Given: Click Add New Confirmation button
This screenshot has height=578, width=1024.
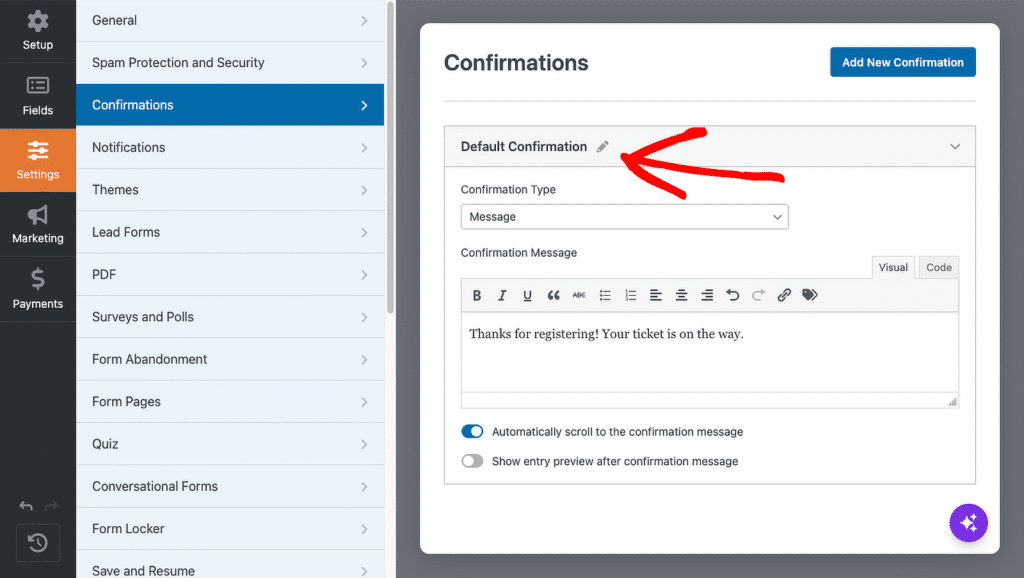Looking at the screenshot, I should [x=903, y=62].
